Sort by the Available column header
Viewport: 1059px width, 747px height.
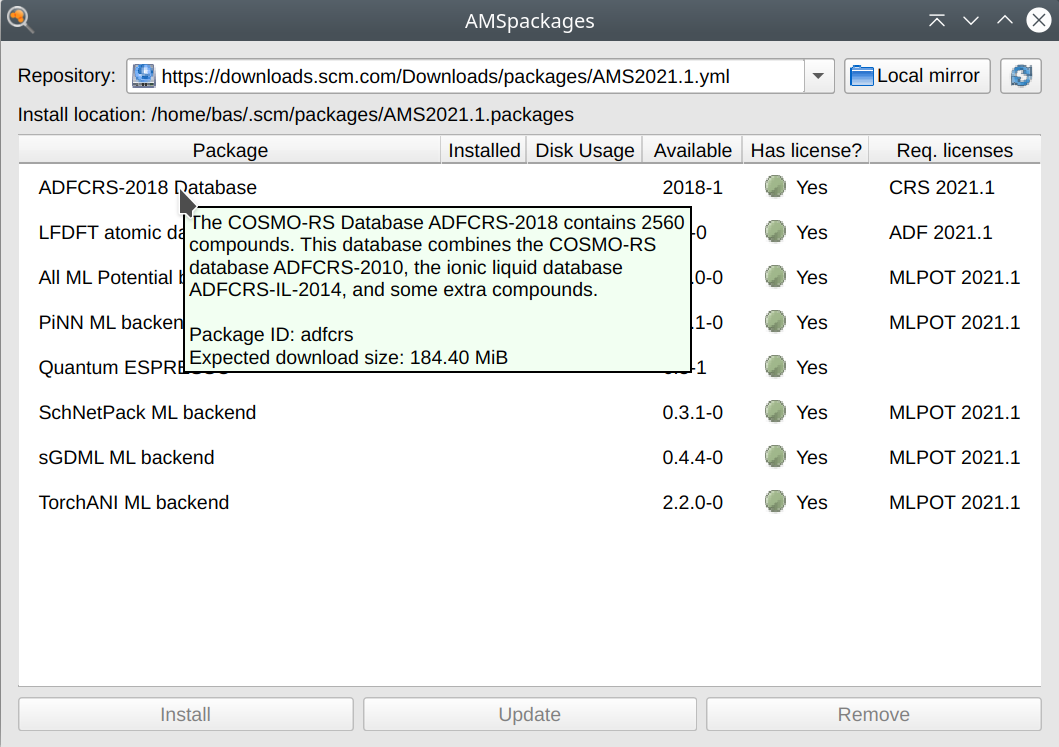coord(692,150)
